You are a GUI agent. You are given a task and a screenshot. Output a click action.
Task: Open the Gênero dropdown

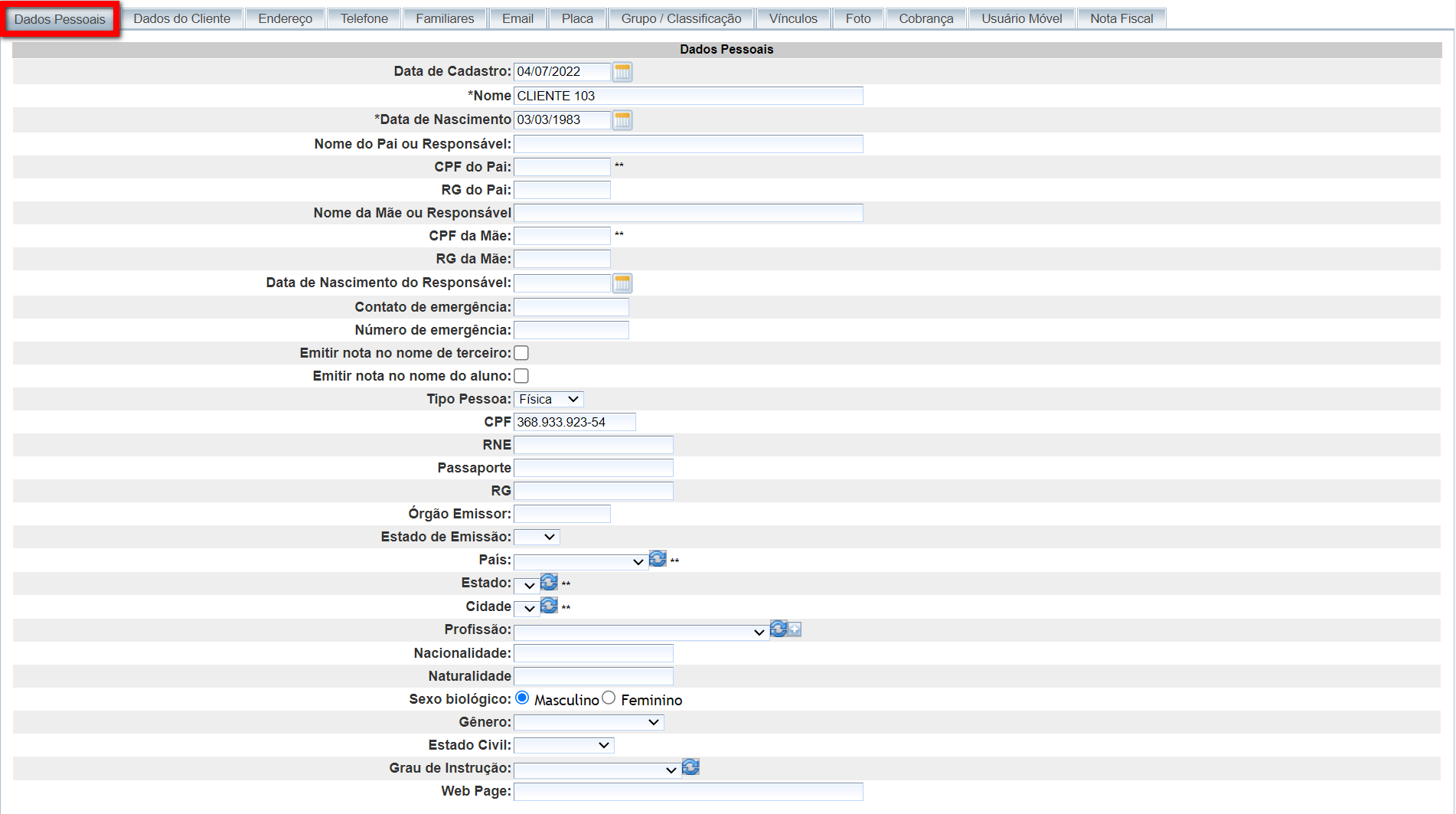[x=588, y=722]
